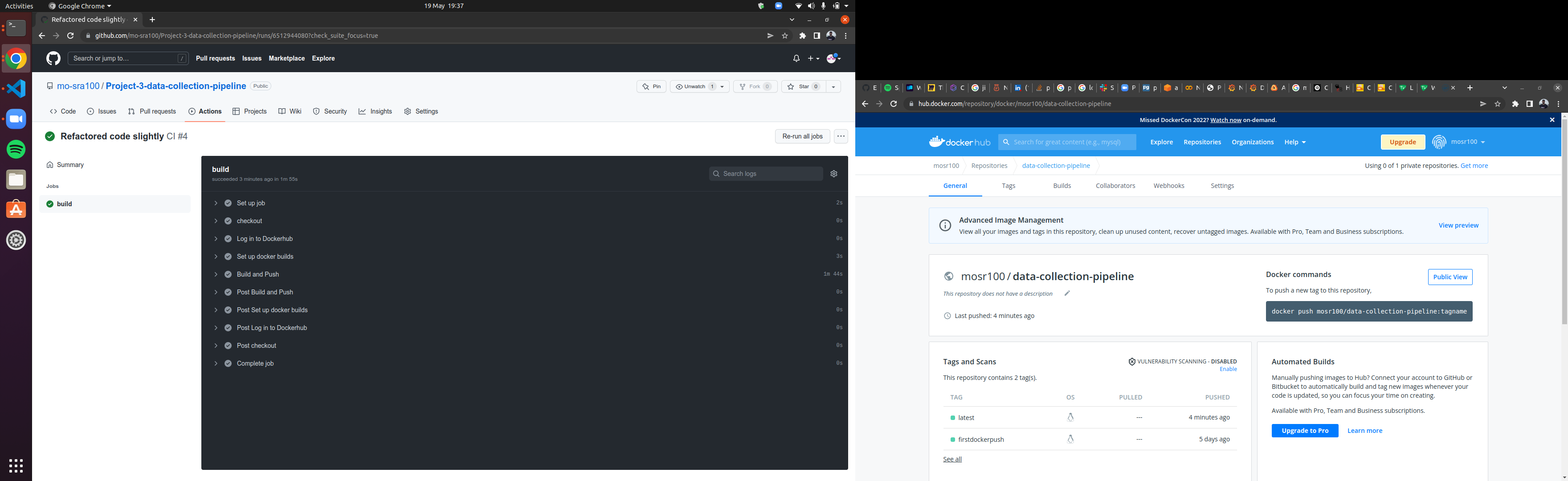Viewport: 1568px width, 481px height.
Task: Open GitHub notifications bell
Action: 796,58
